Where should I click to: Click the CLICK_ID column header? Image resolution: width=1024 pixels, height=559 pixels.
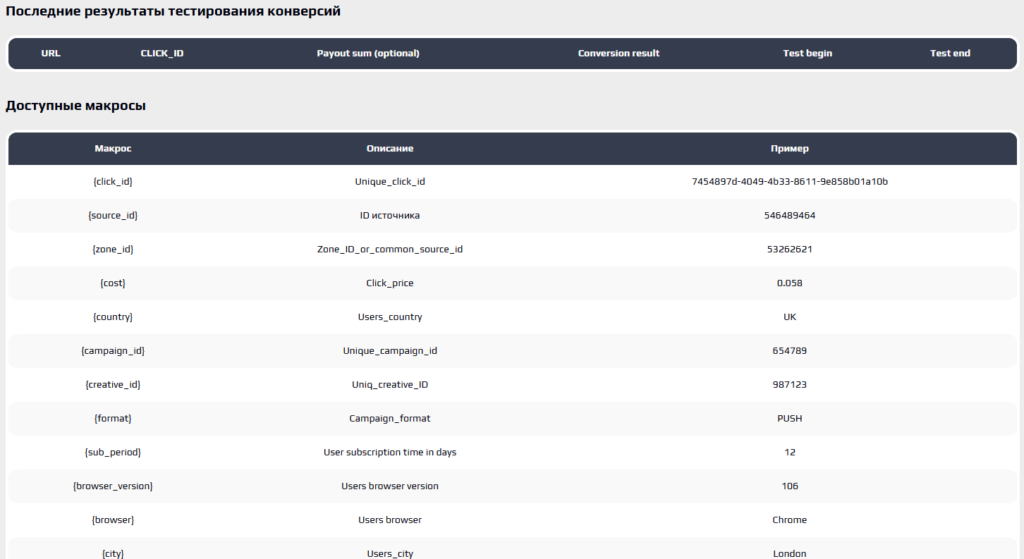click(162, 54)
